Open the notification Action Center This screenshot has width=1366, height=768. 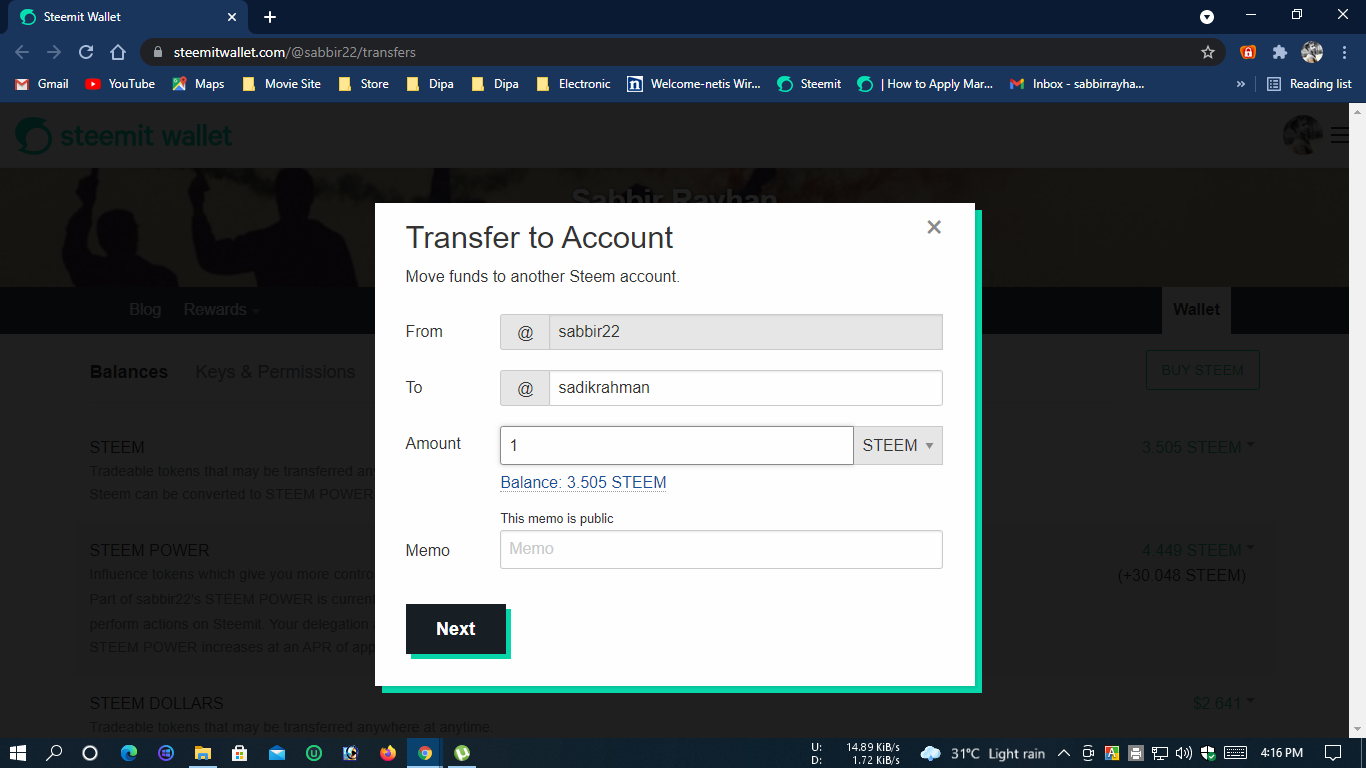tap(1333, 753)
